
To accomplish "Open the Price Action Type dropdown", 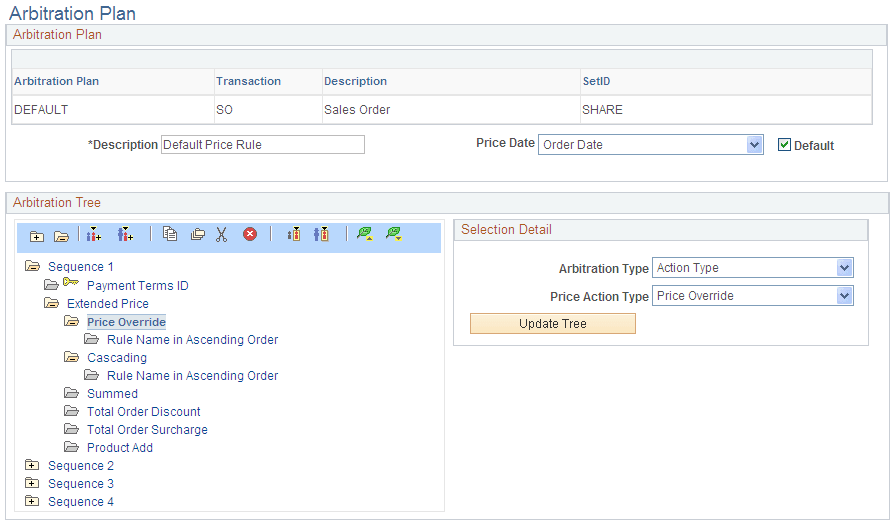I will tap(845, 296).
